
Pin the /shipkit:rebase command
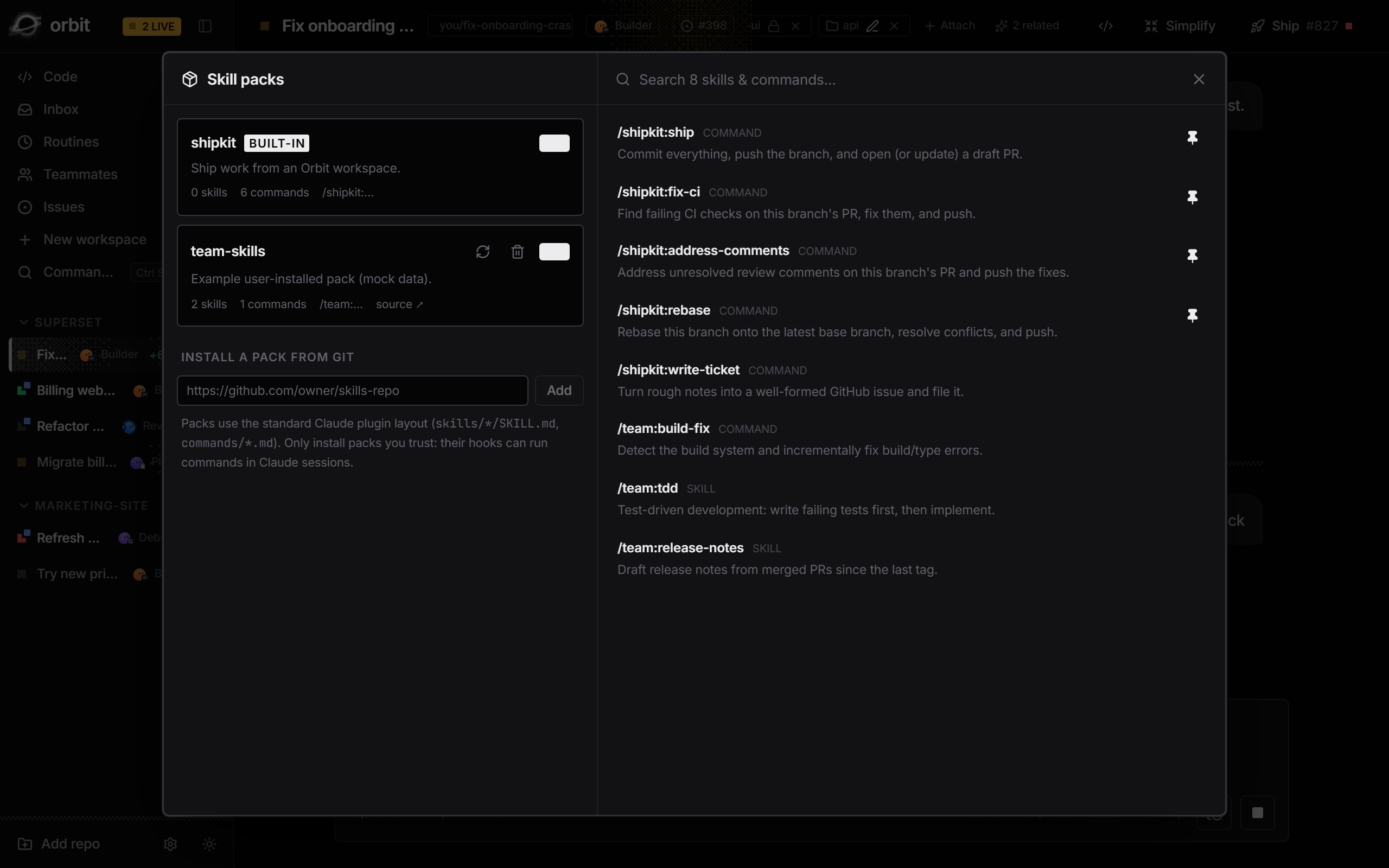pos(1192,316)
